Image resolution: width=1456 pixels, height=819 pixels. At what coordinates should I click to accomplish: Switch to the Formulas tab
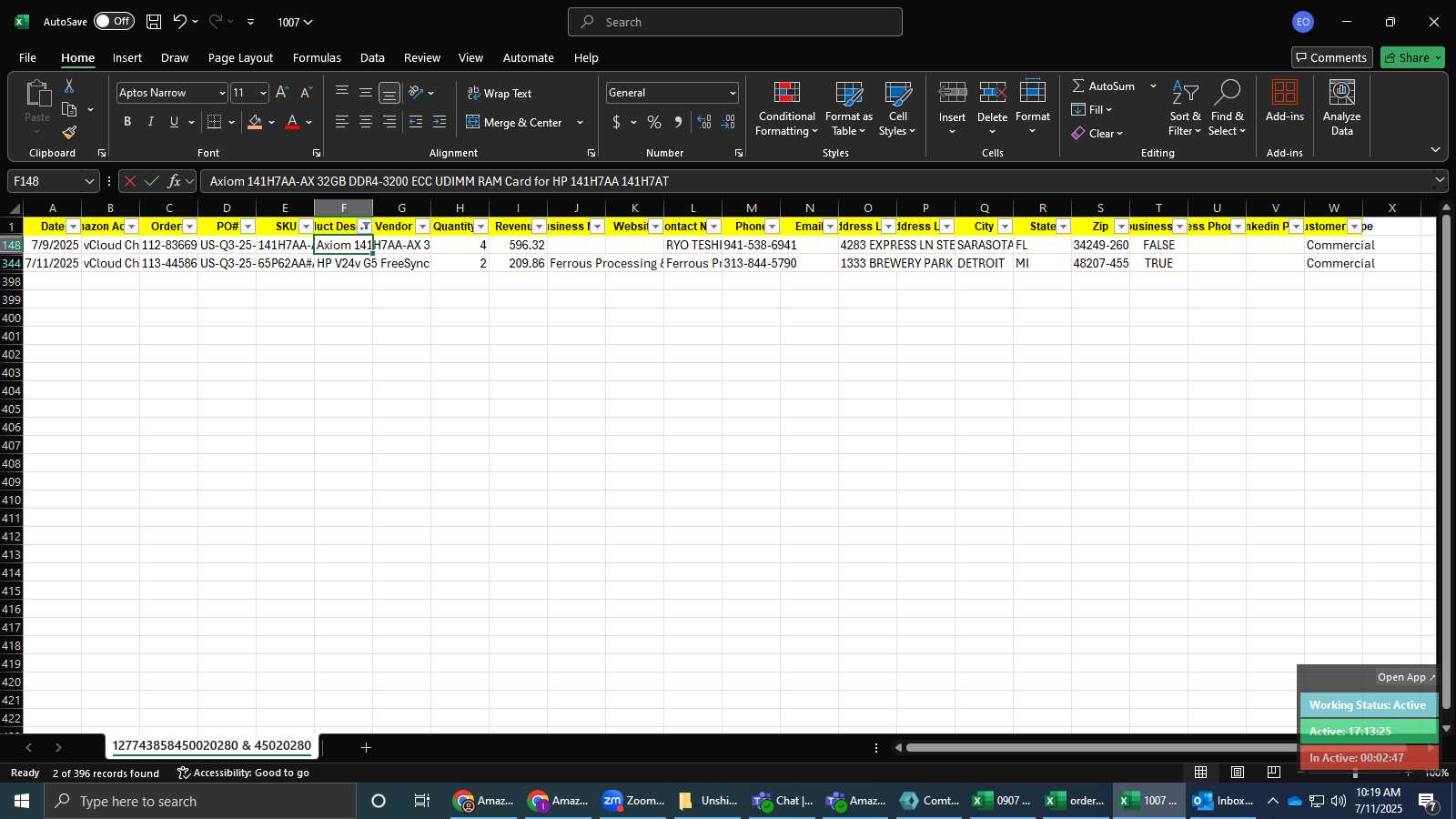click(317, 57)
